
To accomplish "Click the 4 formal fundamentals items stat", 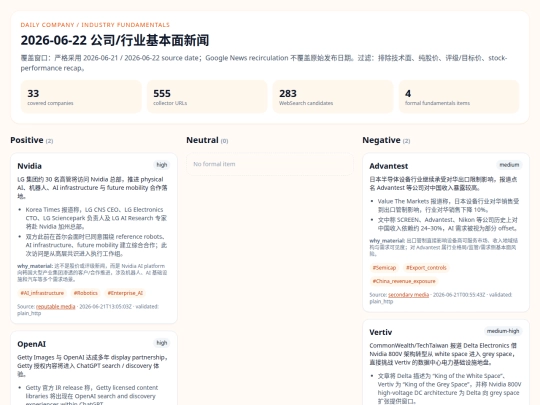I will point(459,97).
